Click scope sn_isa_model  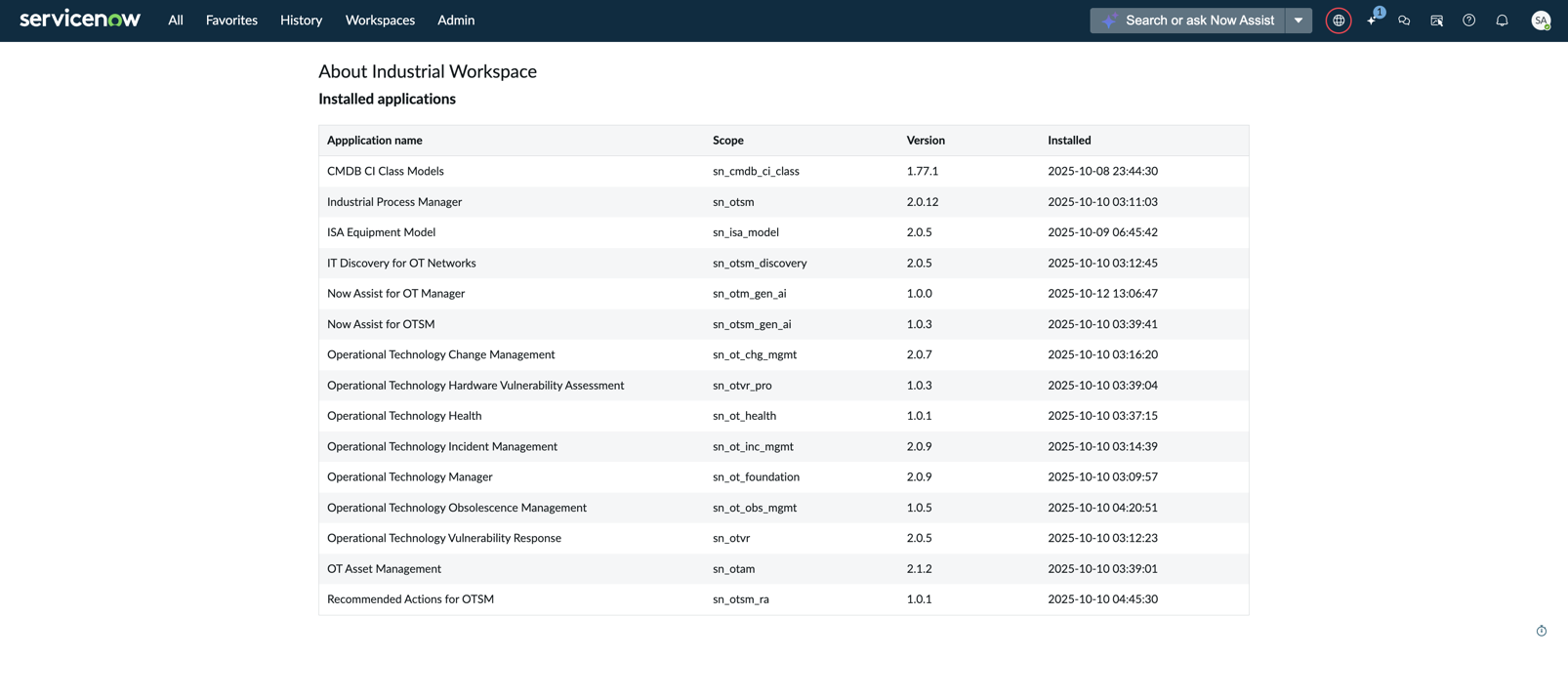pos(746,232)
